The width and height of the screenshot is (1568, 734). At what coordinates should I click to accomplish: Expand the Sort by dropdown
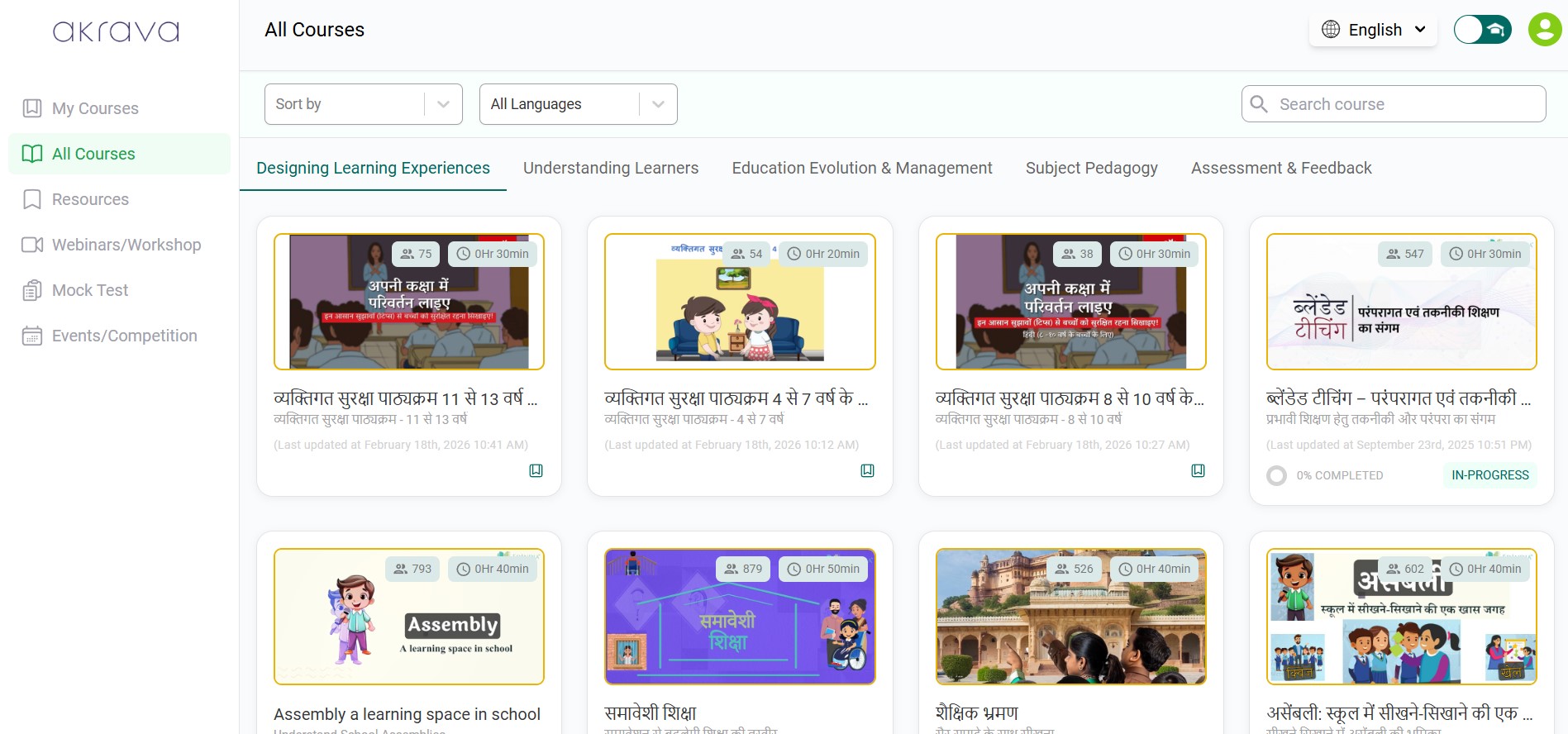(x=363, y=104)
